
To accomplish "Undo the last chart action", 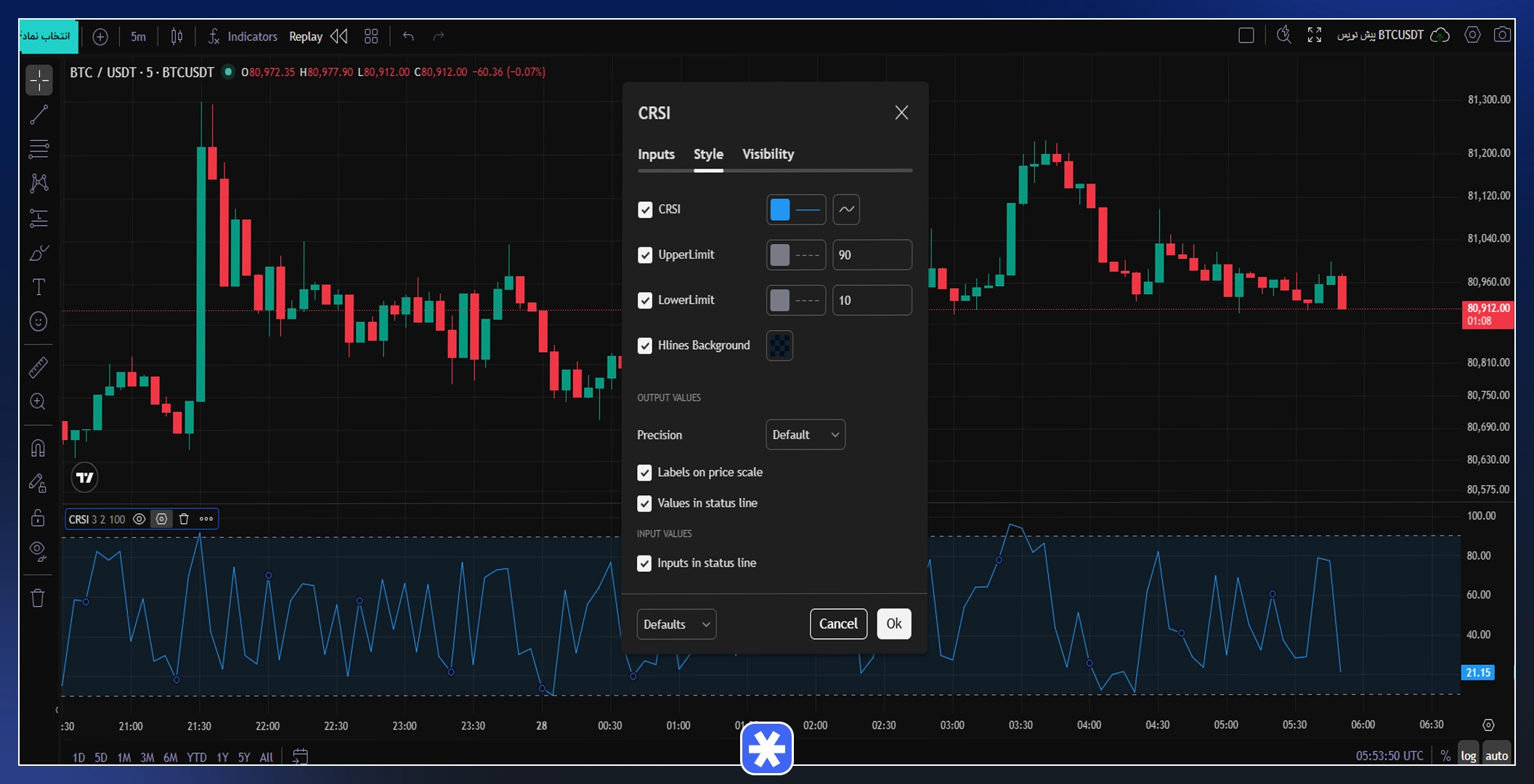I will point(409,36).
